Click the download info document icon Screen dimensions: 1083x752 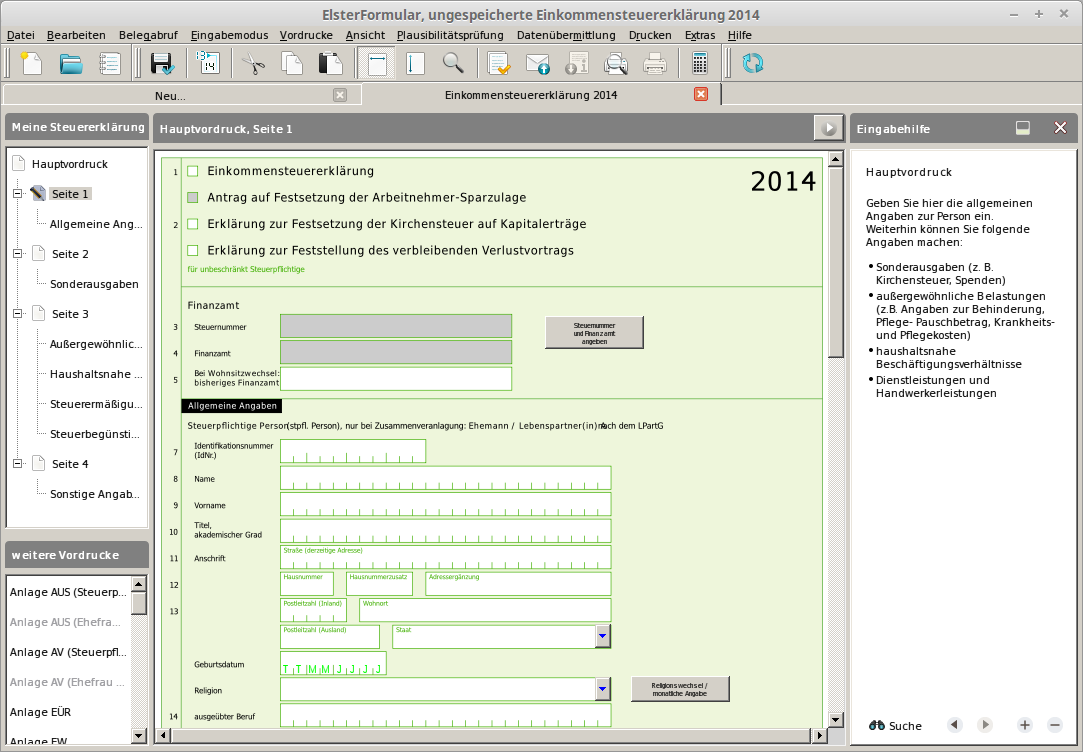click(x=577, y=64)
